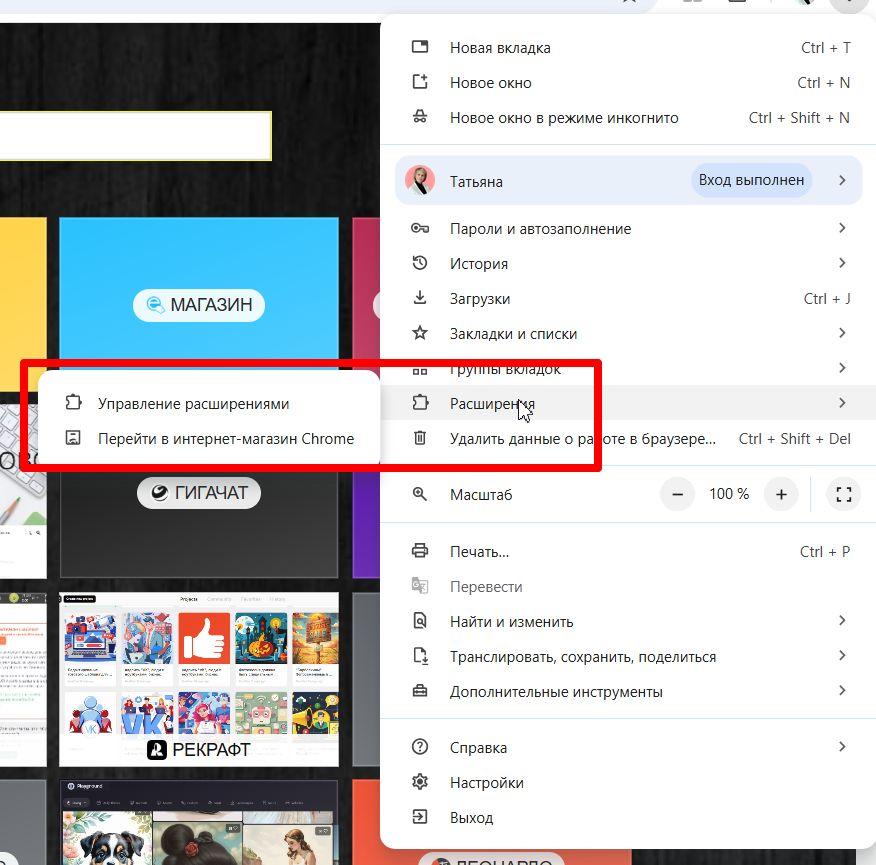Expand the Дополнительные инструменты submenu arrow
Viewport: 876px width, 865px height.
pos(842,691)
